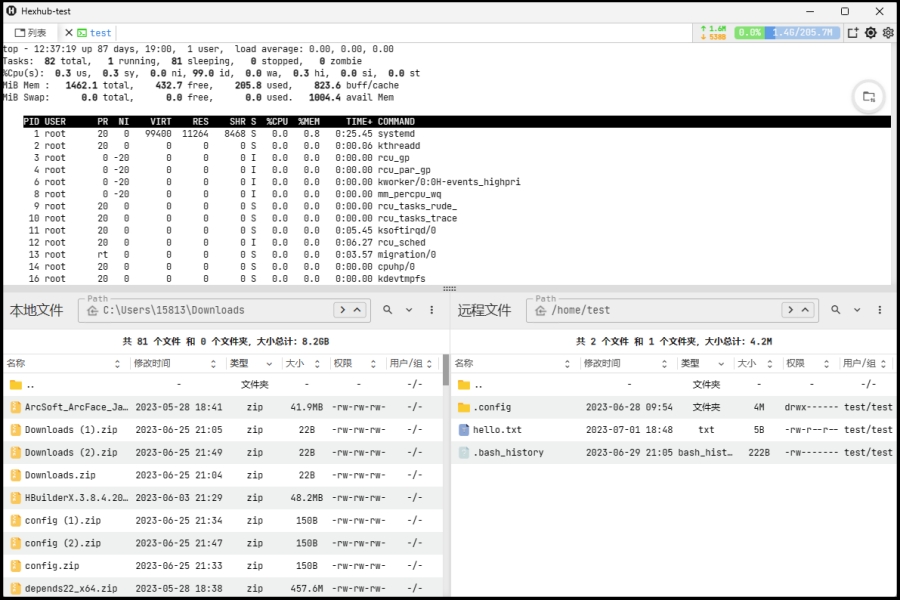Screen dimensions: 900x600
Task: Search local files with magnifier icon
Action: coord(388,310)
